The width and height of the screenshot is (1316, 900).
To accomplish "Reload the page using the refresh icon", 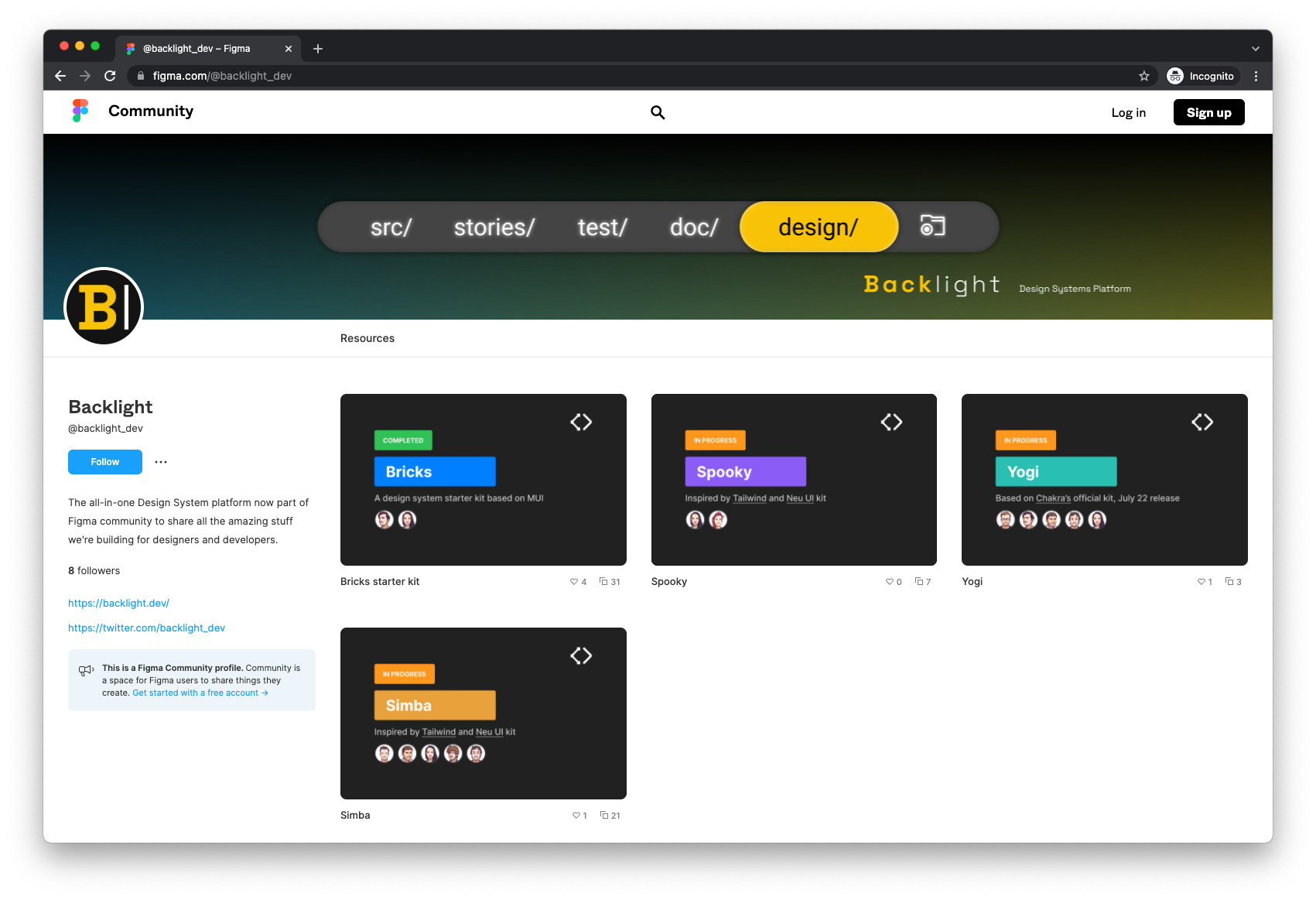I will [110, 76].
